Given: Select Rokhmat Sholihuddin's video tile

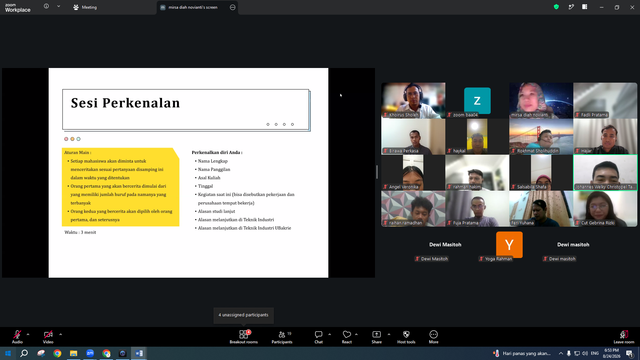Looking at the screenshot, I should (541, 136).
